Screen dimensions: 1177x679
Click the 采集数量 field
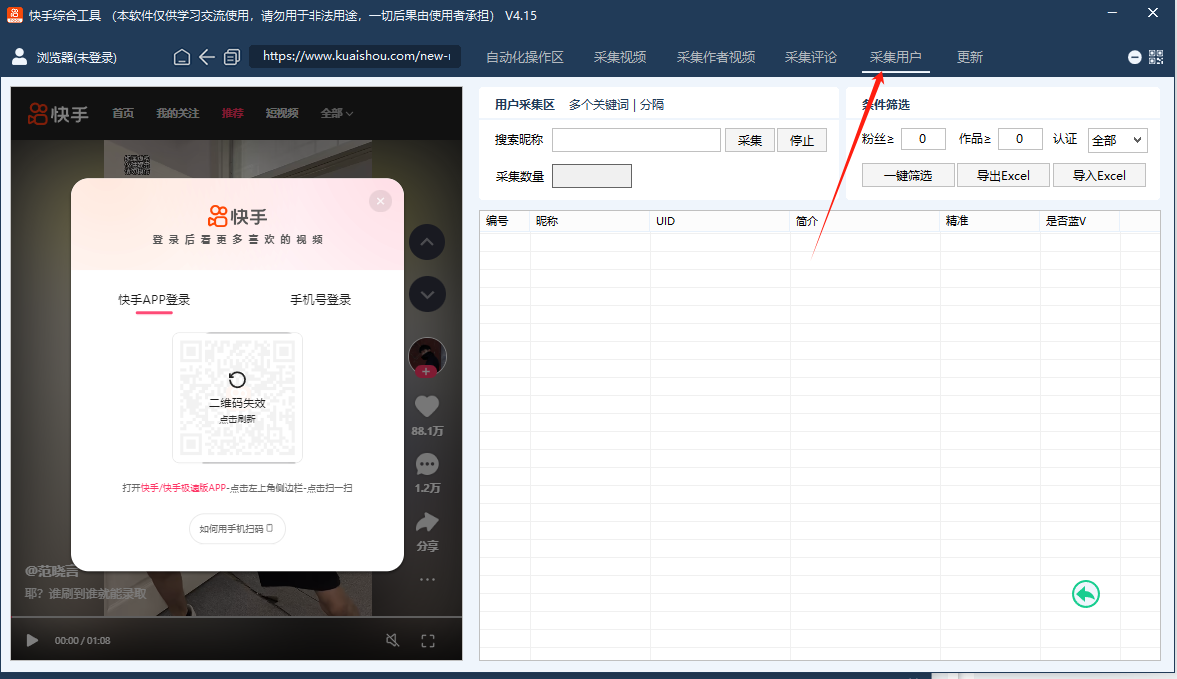592,176
